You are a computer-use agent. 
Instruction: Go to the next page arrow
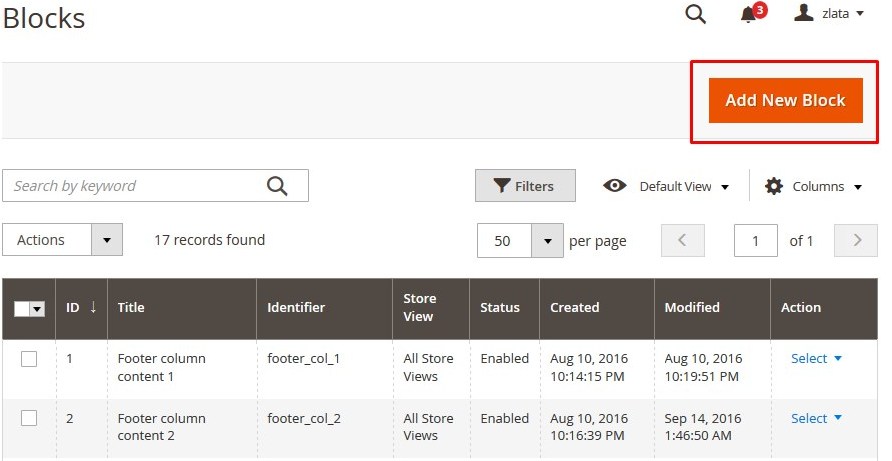[856, 240]
